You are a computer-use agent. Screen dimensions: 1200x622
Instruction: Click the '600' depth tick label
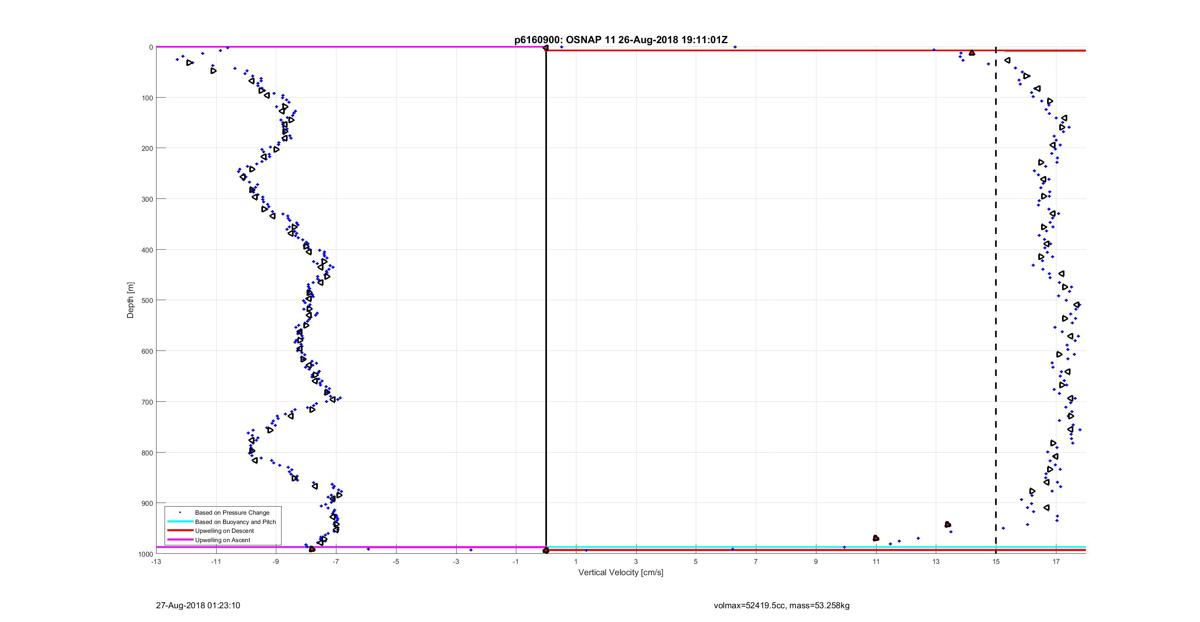[x=145, y=351]
